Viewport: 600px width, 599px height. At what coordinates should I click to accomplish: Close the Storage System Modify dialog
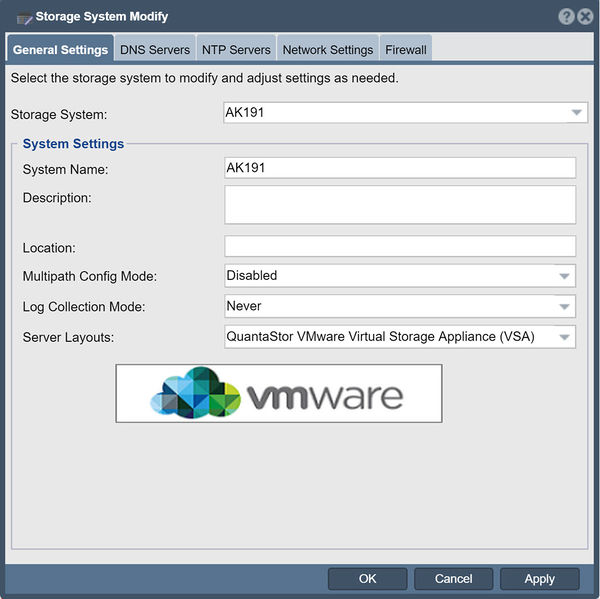click(x=585, y=17)
